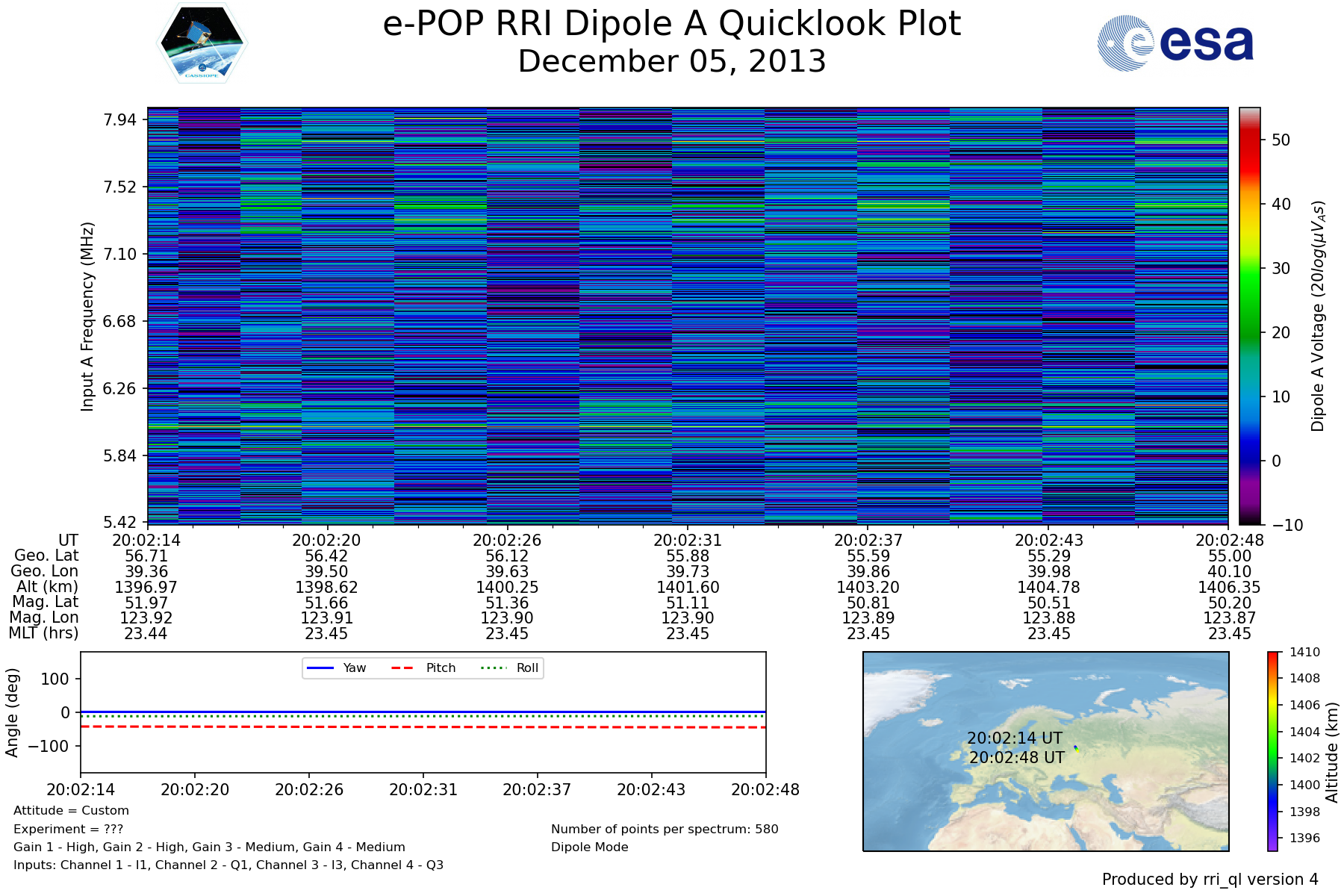Screen dimensions: 1344x896
Task: Click the 7.94 frequency axis tick label
Action: point(119,119)
